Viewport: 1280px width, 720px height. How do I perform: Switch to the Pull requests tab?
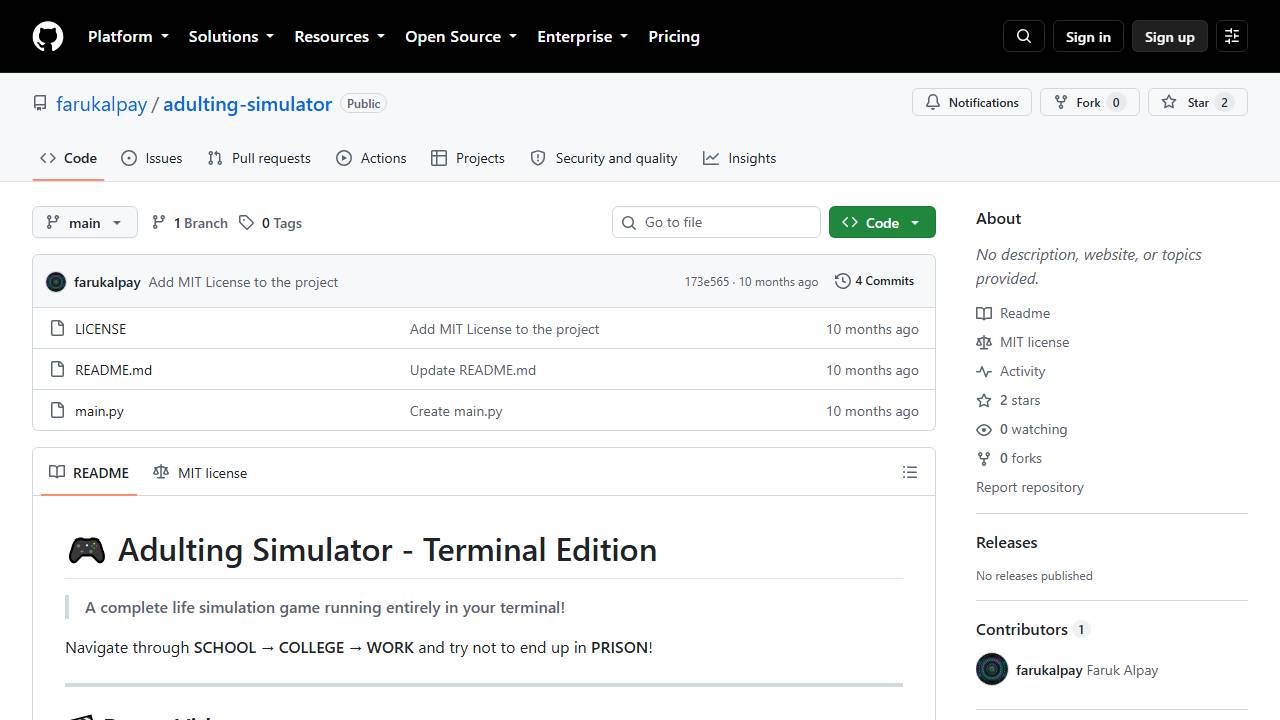pyautogui.click(x=259, y=158)
